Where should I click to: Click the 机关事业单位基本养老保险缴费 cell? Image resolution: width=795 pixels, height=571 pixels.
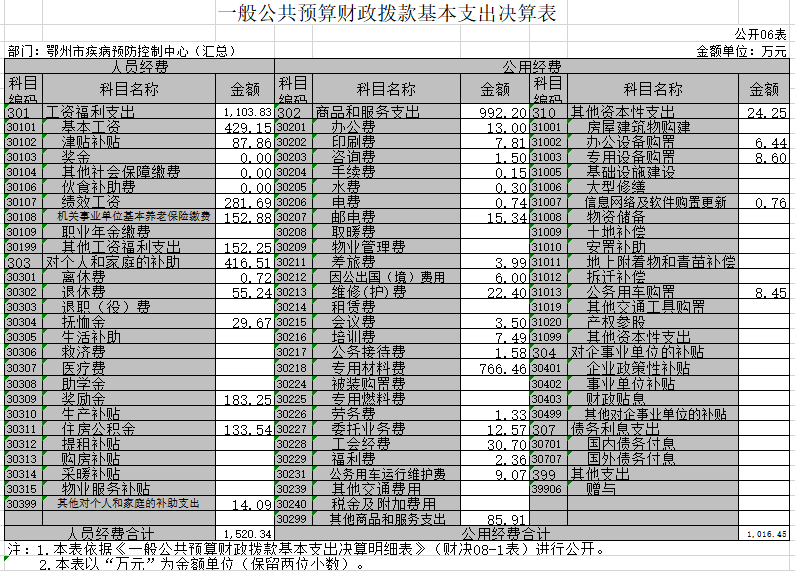click(x=129, y=217)
